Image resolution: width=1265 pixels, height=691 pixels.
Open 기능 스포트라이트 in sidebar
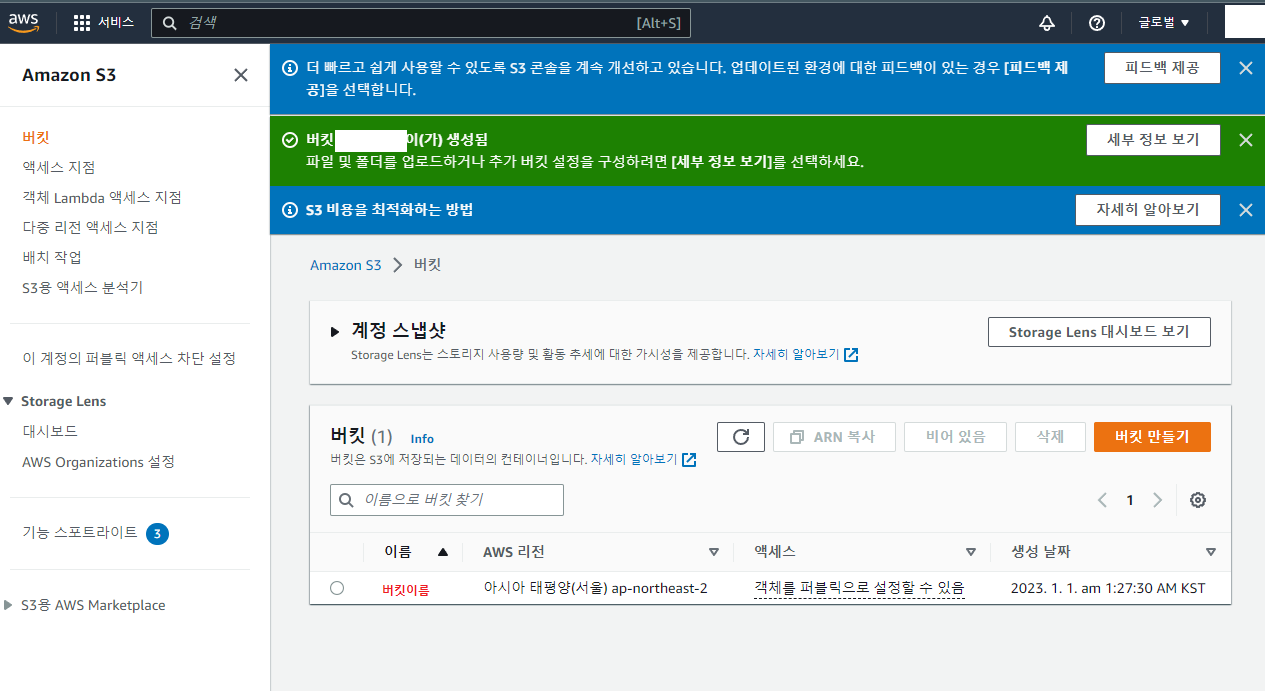tap(80, 532)
